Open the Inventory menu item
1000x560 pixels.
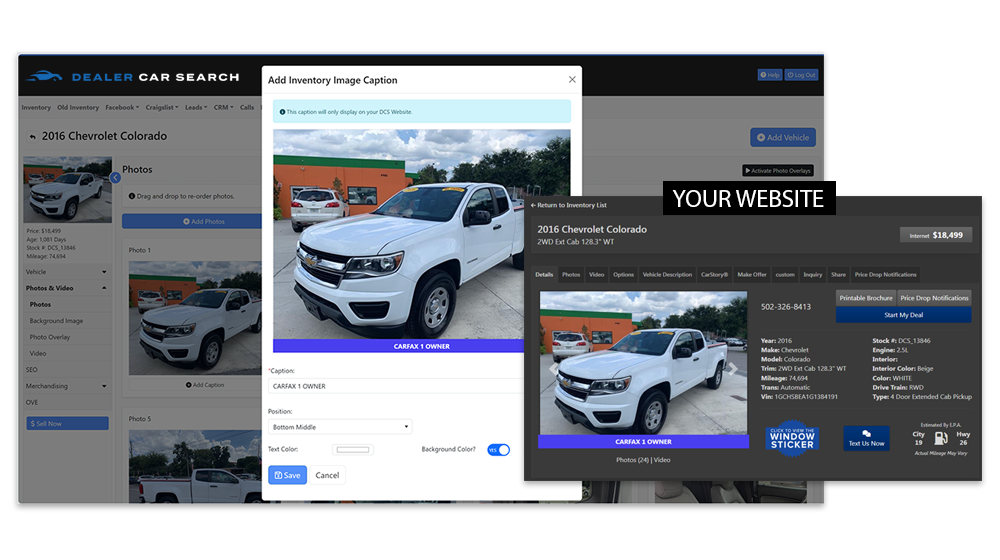[36, 107]
